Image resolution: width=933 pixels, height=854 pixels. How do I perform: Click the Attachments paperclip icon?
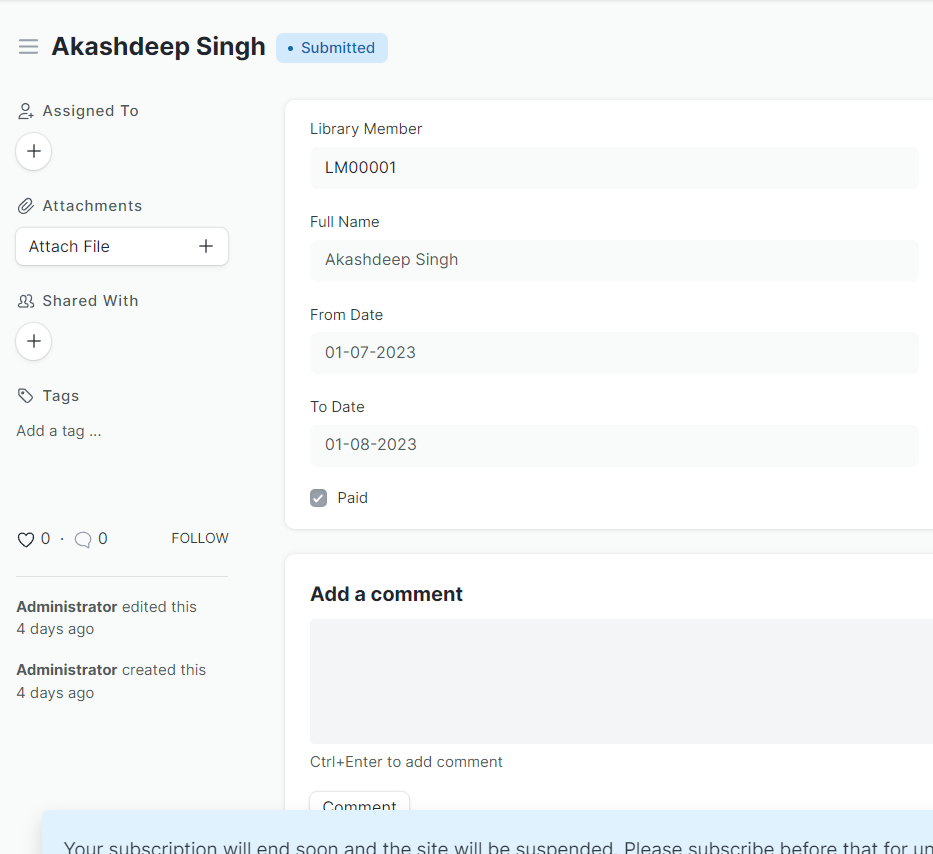tap(23, 205)
